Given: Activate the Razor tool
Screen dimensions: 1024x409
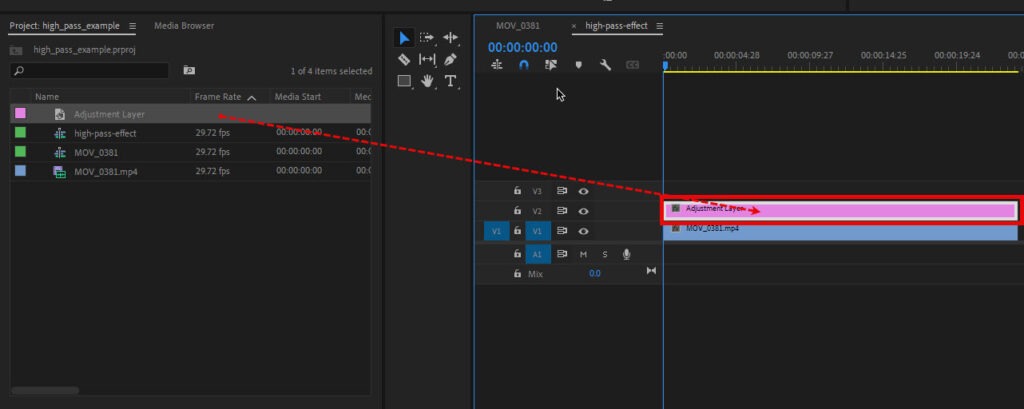Looking at the screenshot, I should point(404,60).
